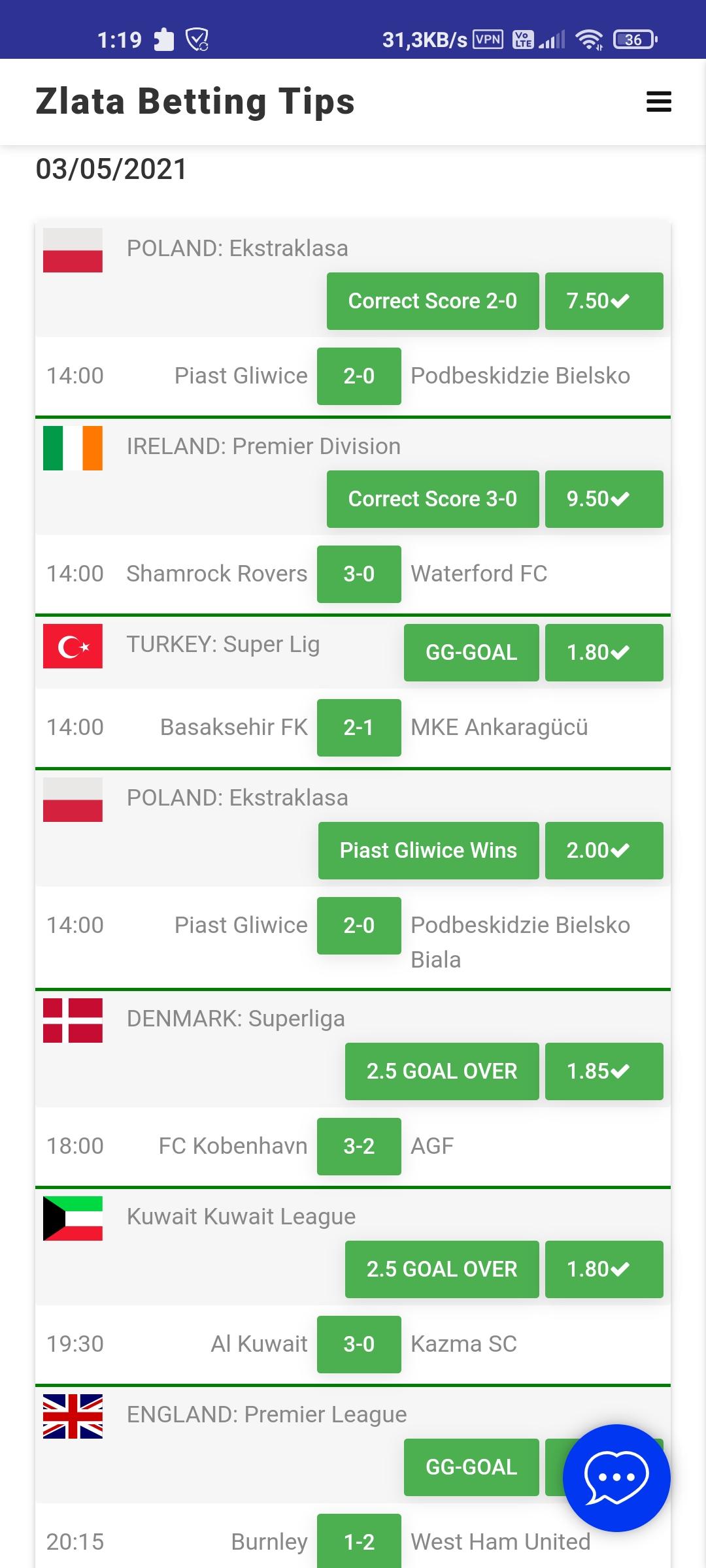Tap the 7.50 odds button
Image resolution: width=706 pixels, height=1568 pixels.
pyautogui.click(x=604, y=301)
